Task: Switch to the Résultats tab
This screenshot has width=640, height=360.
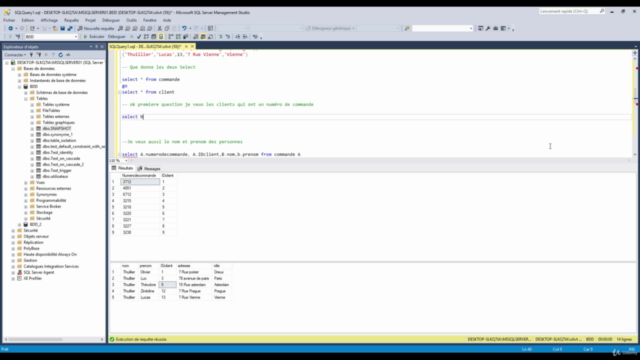Action: point(123,168)
